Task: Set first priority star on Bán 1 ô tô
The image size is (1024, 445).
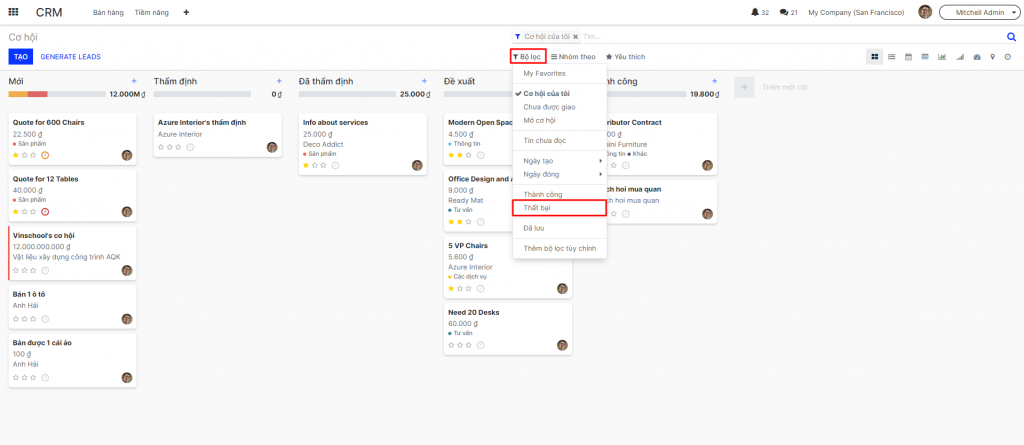Action: [x=16, y=319]
